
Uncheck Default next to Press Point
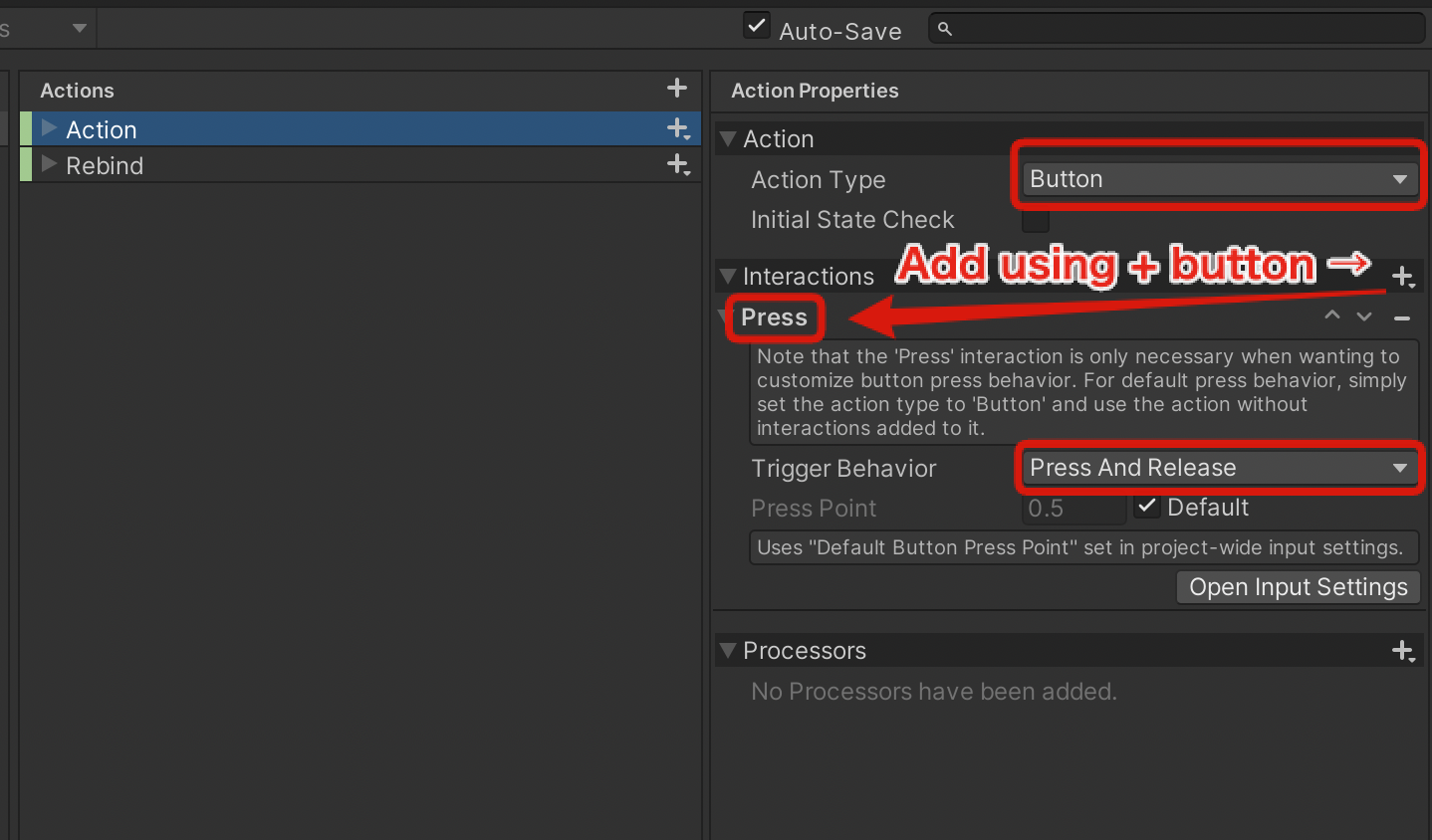coord(1147,507)
